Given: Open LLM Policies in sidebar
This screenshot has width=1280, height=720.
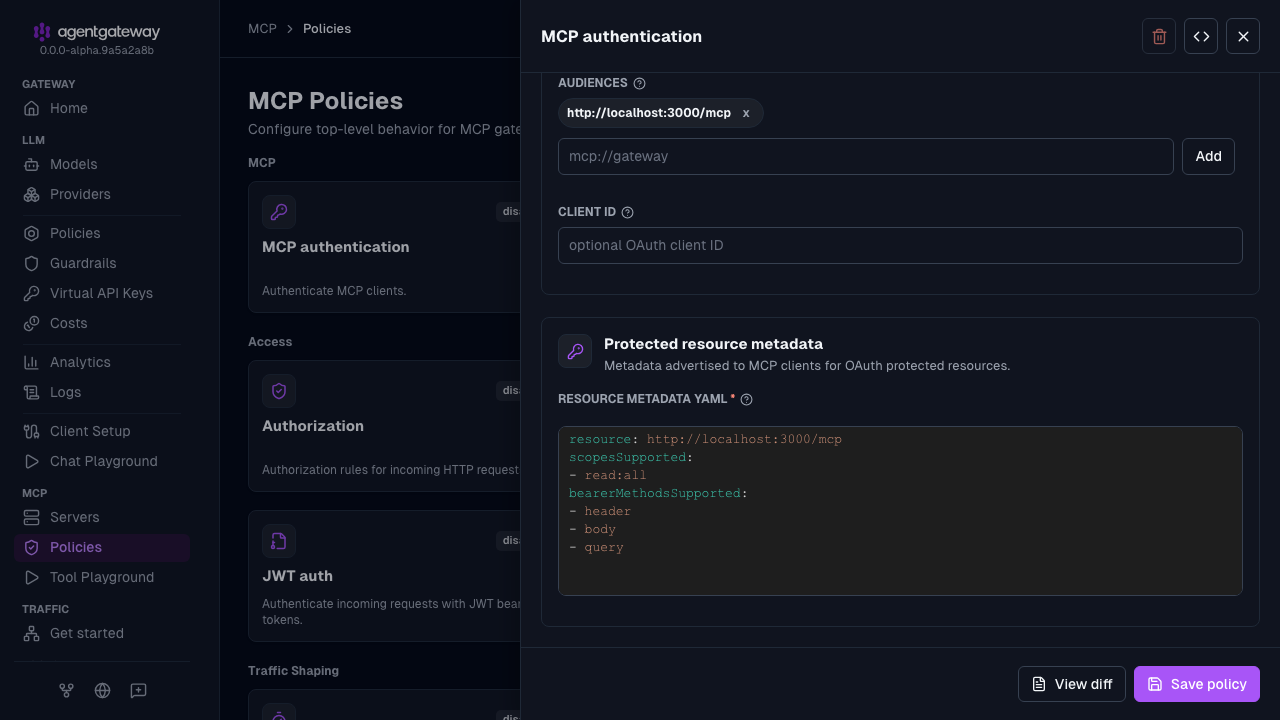Looking at the screenshot, I should (102, 233).
